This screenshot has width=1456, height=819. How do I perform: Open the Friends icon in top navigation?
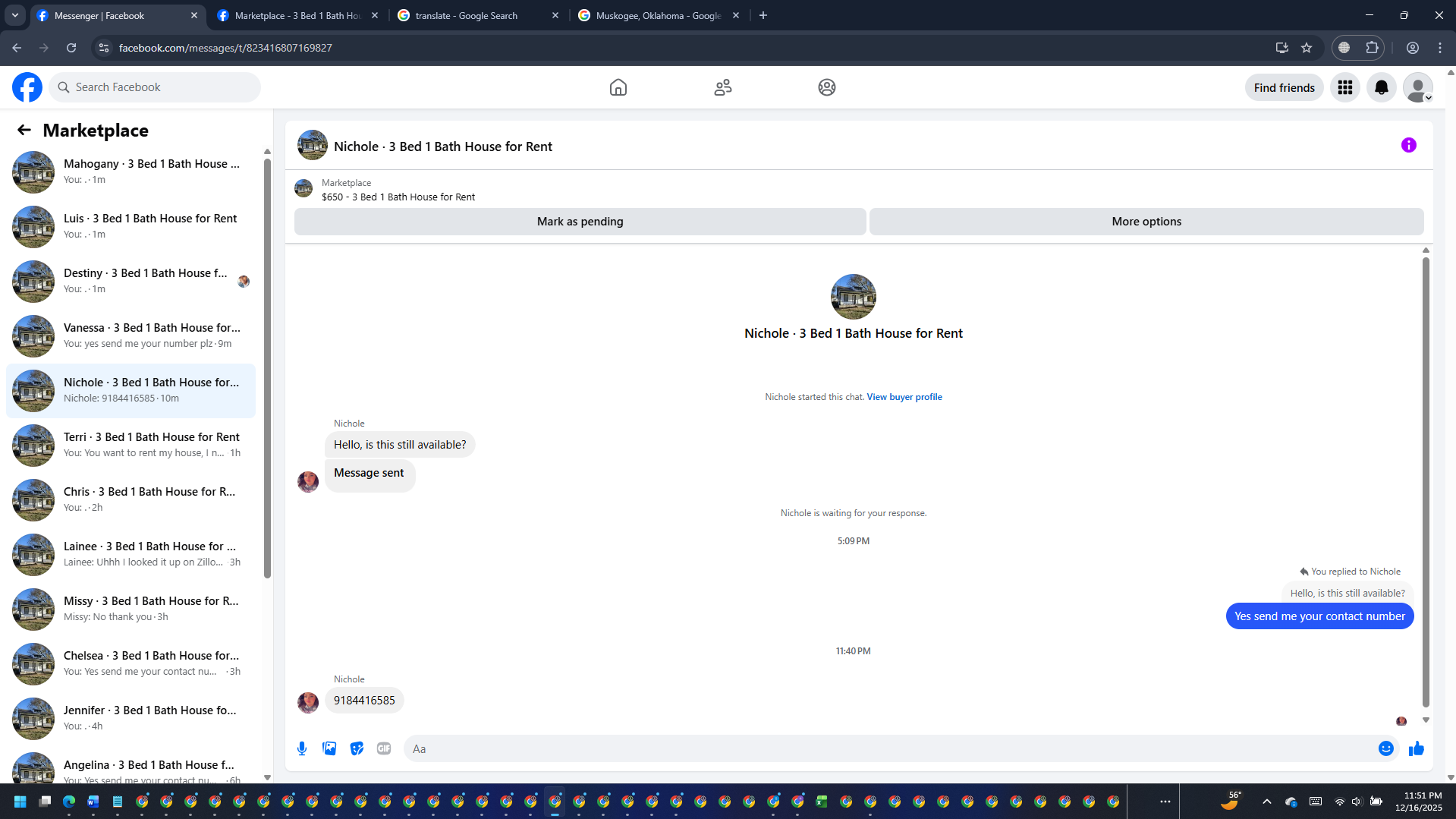[723, 87]
